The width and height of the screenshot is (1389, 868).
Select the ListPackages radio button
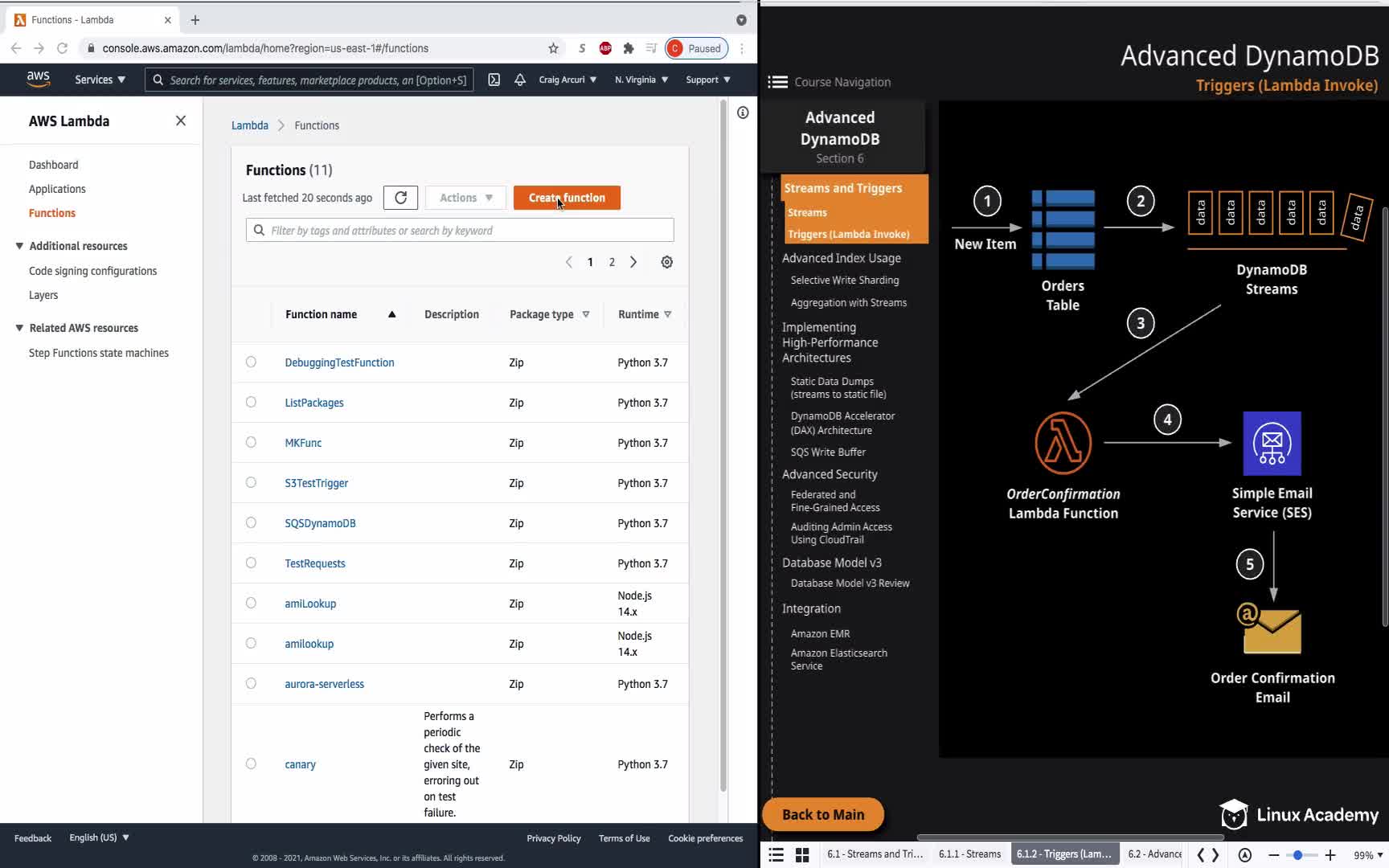pos(251,403)
